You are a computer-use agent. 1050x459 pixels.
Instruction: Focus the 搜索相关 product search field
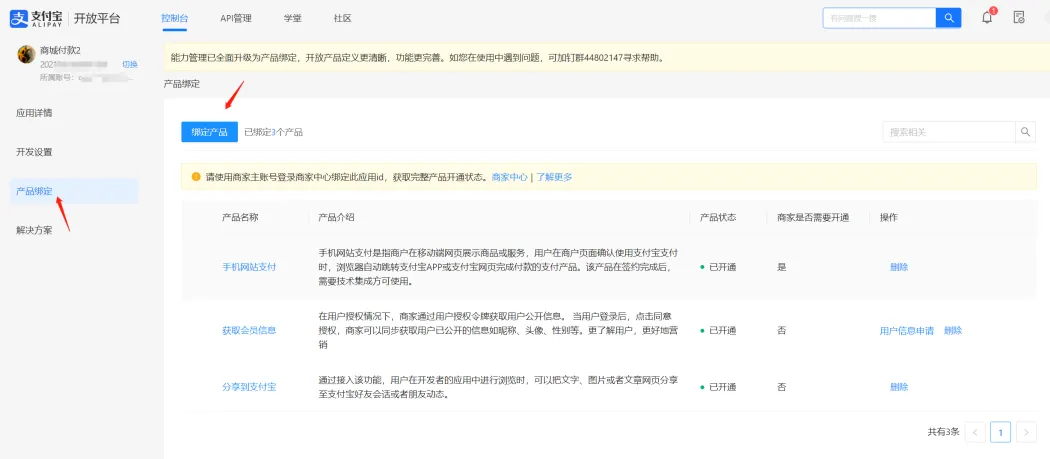948,132
